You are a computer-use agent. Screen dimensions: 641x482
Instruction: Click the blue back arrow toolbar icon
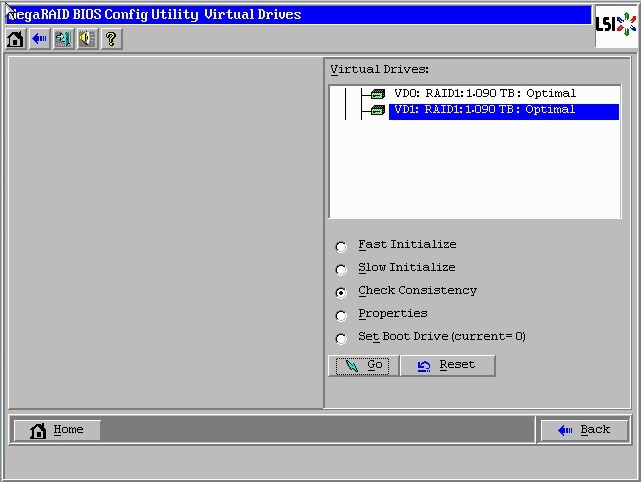tap(39, 39)
